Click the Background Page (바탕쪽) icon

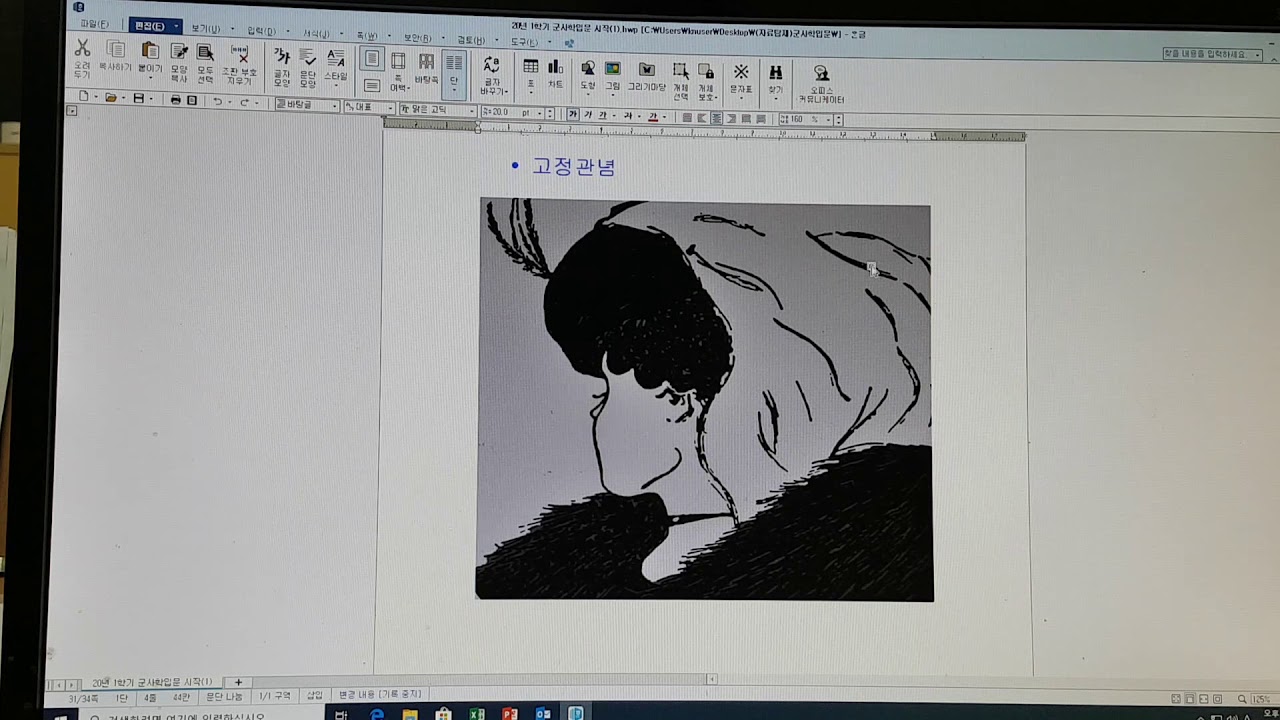[426, 62]
